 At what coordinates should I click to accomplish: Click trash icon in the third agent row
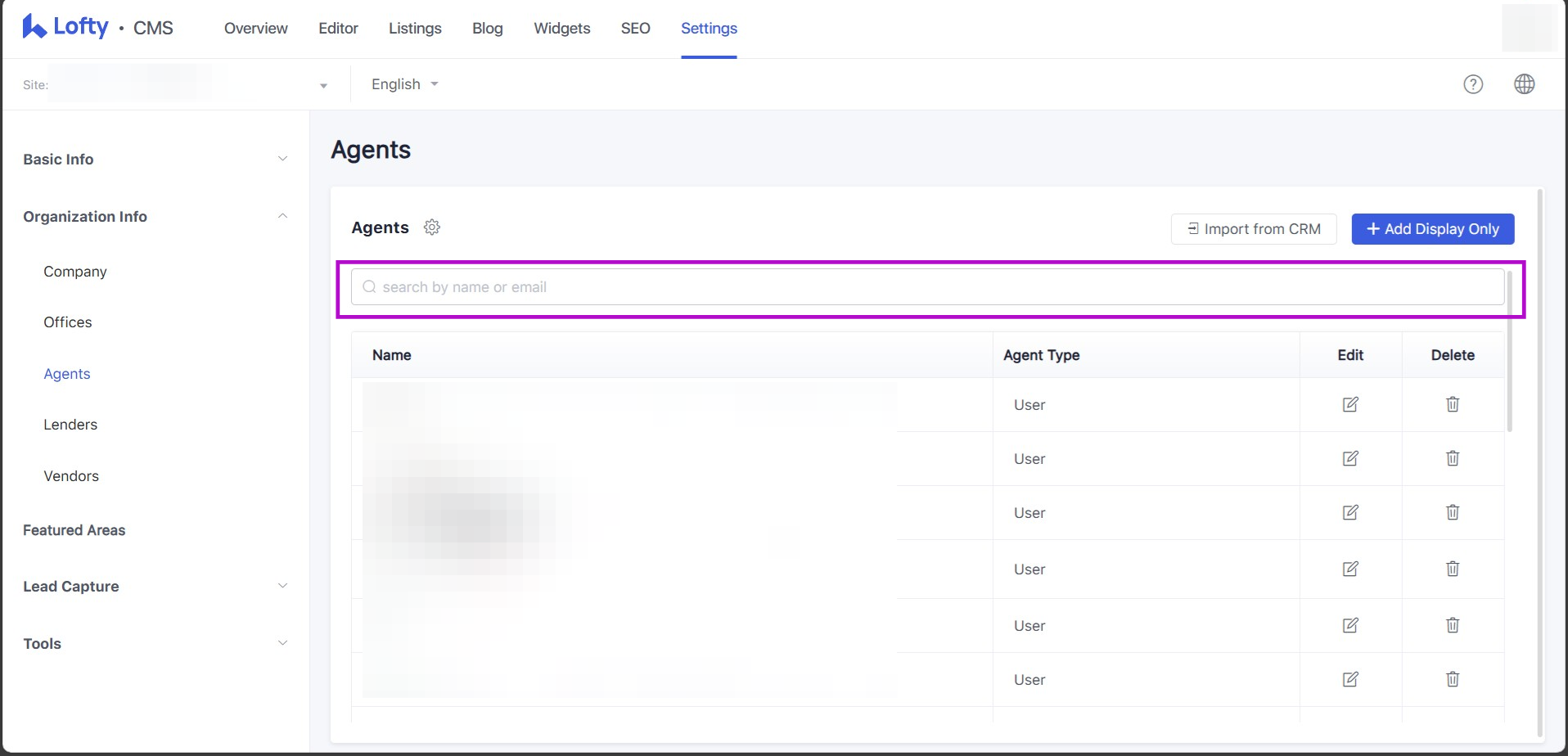click(1453, 512)
